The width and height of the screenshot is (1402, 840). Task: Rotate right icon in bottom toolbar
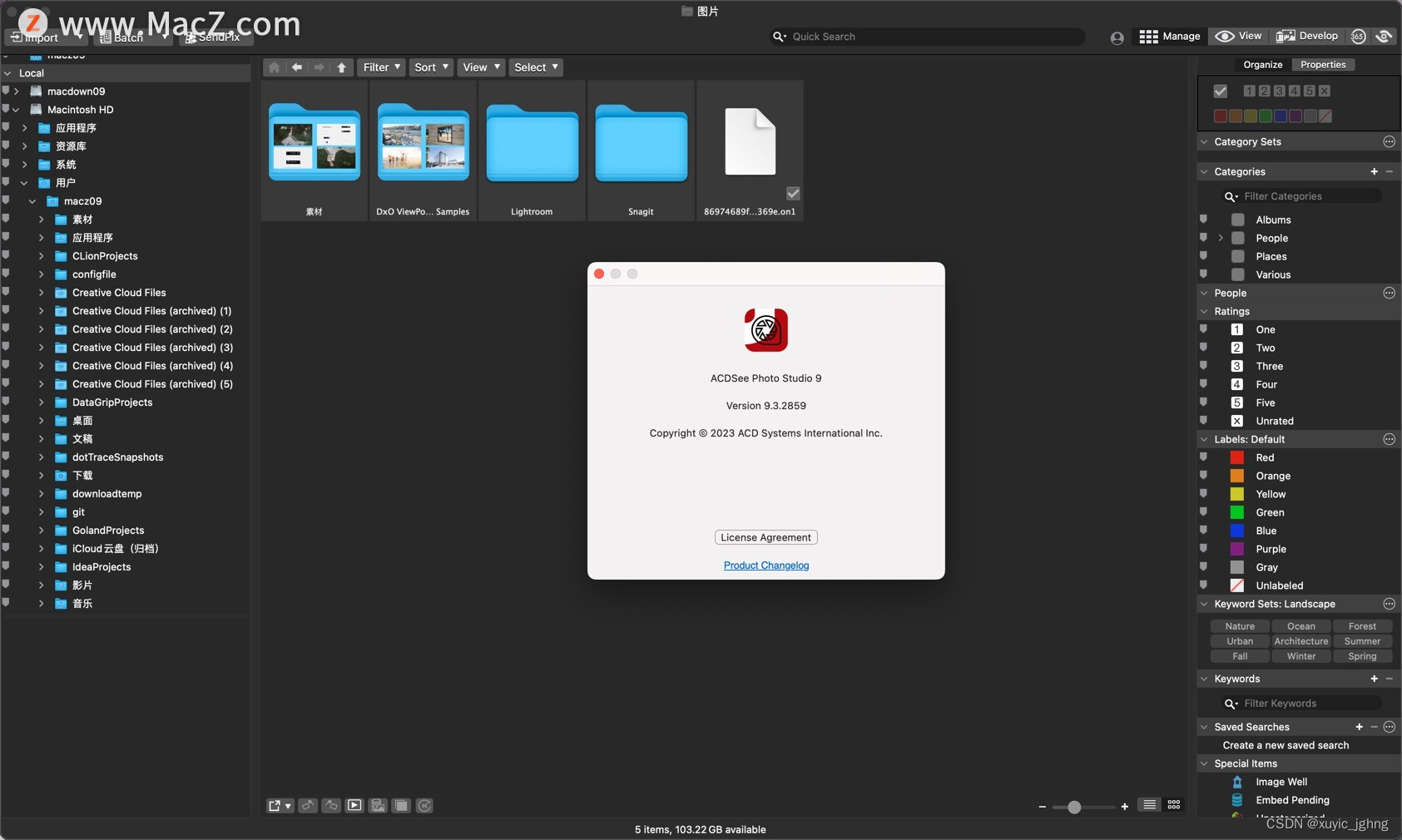331,806
